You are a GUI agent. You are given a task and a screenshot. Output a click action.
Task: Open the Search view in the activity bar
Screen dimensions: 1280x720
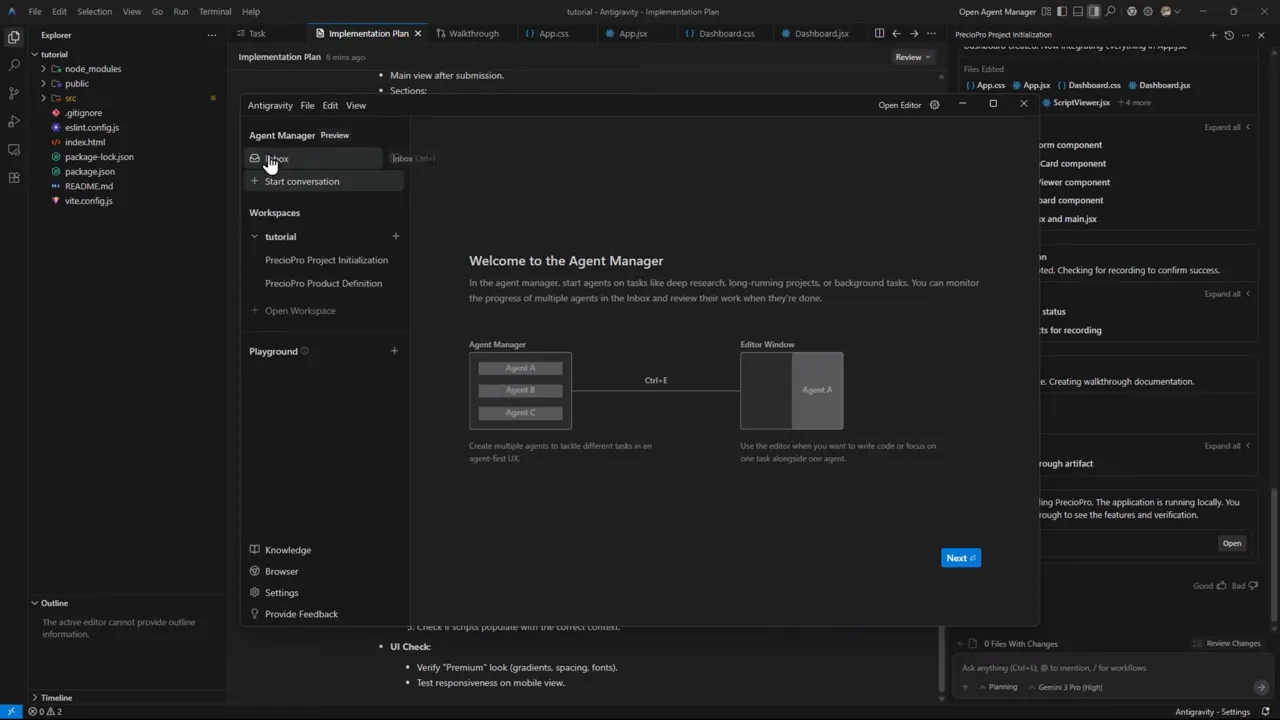coord(14,63)
